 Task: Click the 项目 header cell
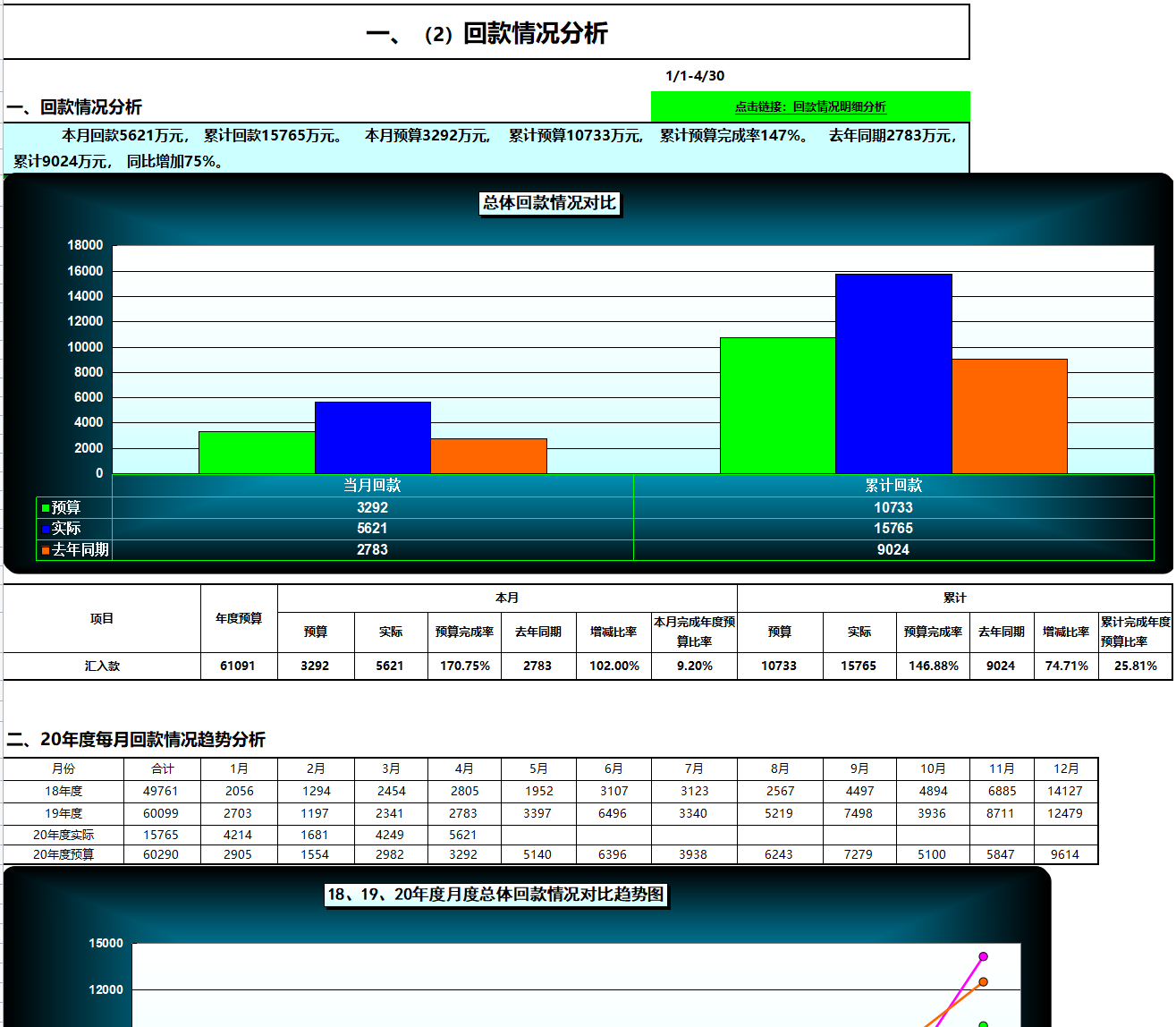(x=102, y=619)
